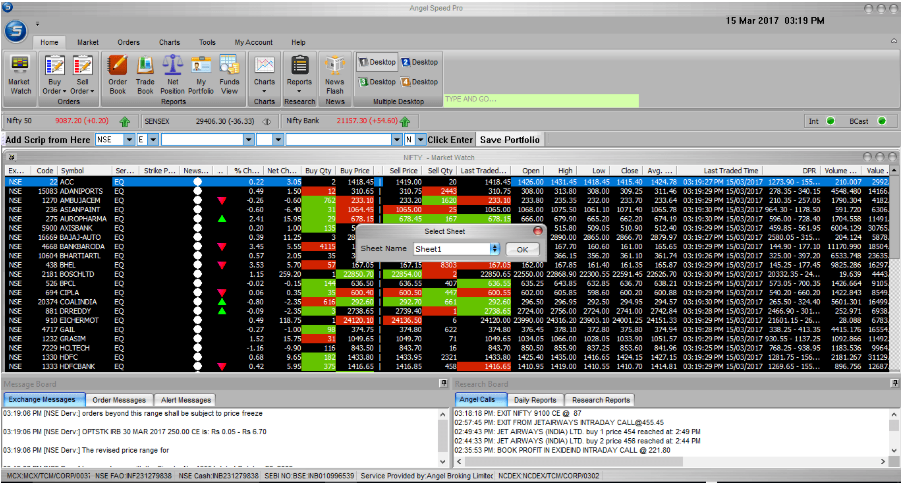Click the Market Watch vertical scrollbar
902x483 pixels.
point(893,269)
